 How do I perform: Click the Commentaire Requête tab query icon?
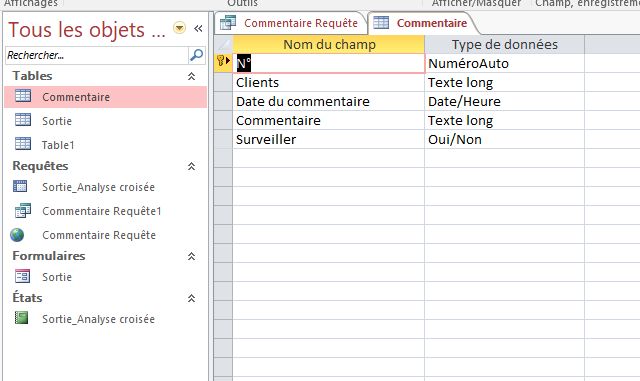tap(228, 23)
